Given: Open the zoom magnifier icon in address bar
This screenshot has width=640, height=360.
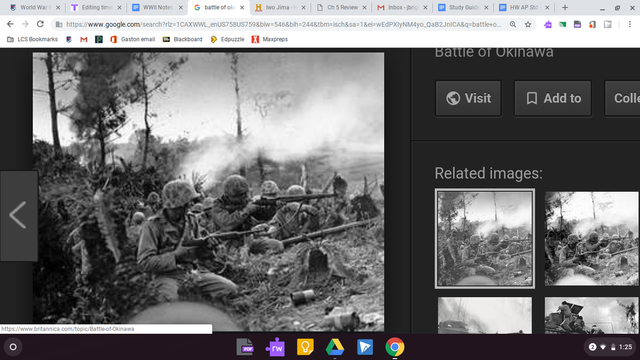Looking at the screenshot, I should click(x=513, y=24).
